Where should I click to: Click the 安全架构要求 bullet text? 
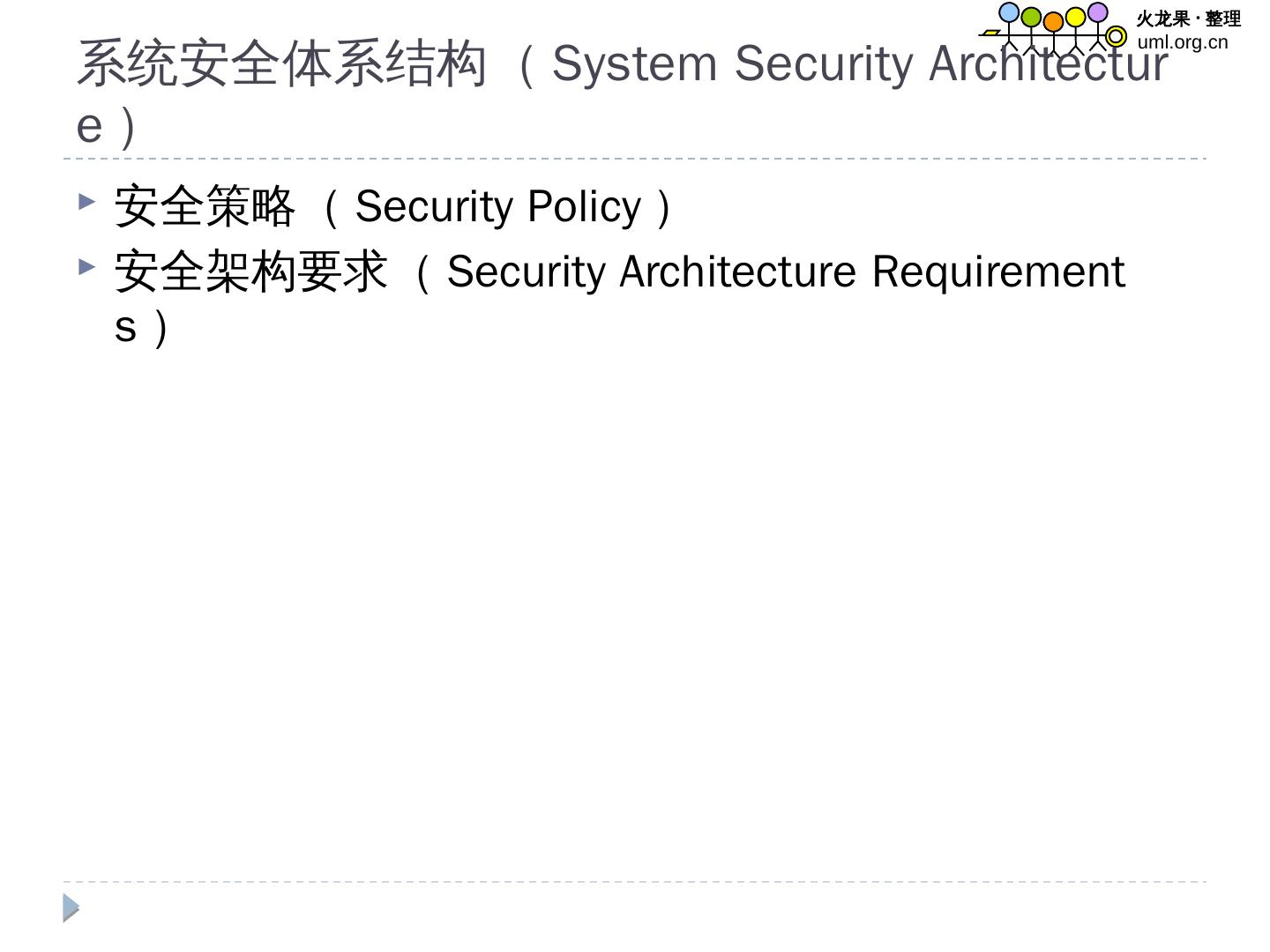250,271
